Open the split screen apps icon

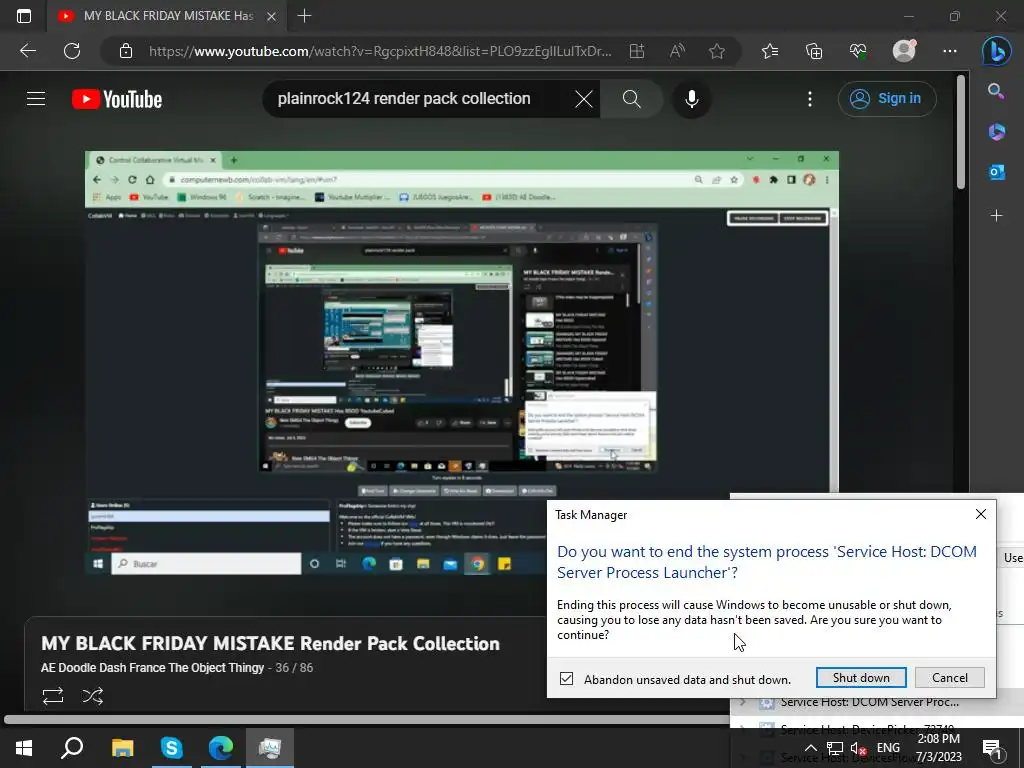(637, 51)
